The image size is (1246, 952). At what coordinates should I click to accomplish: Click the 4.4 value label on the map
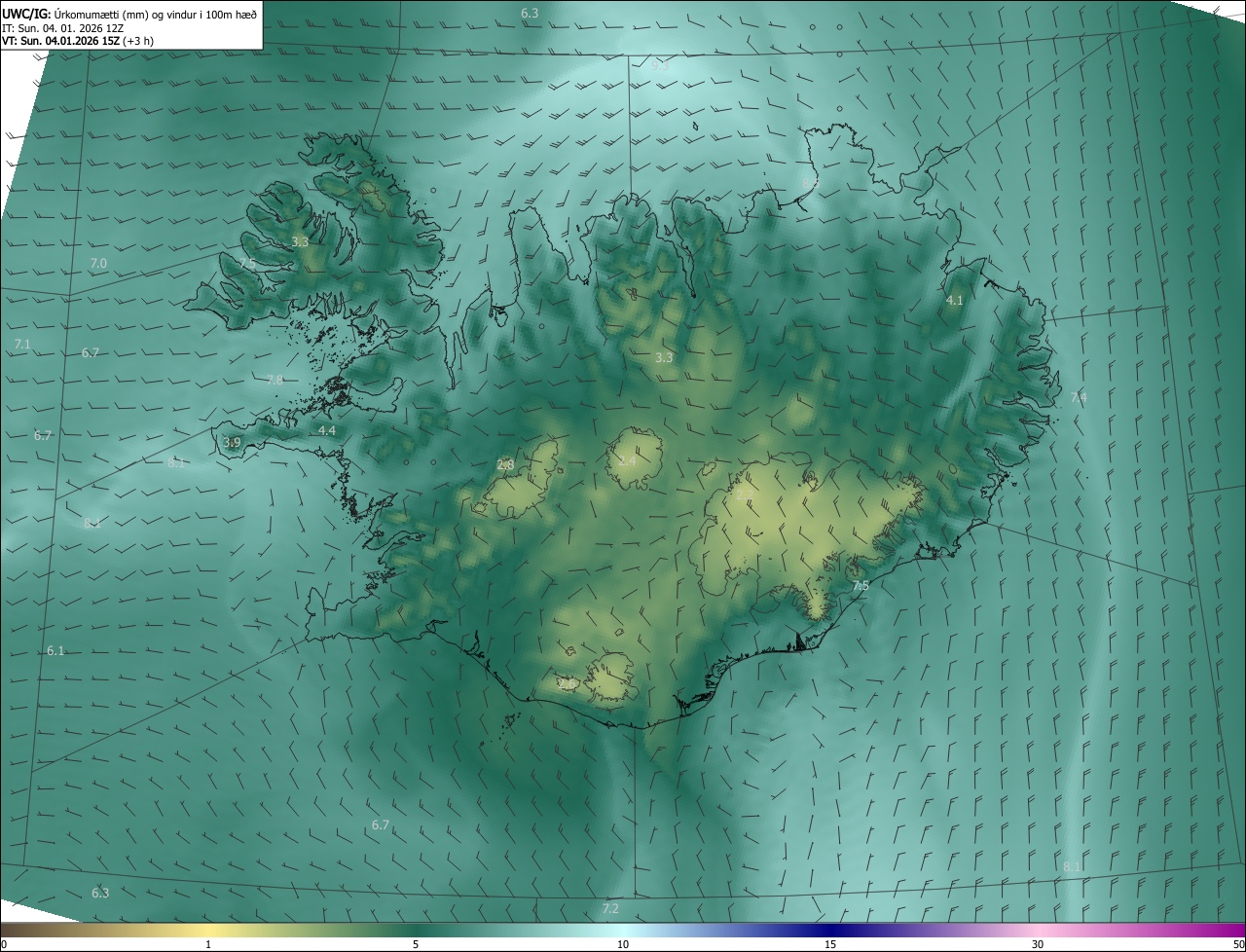[327, 430]
